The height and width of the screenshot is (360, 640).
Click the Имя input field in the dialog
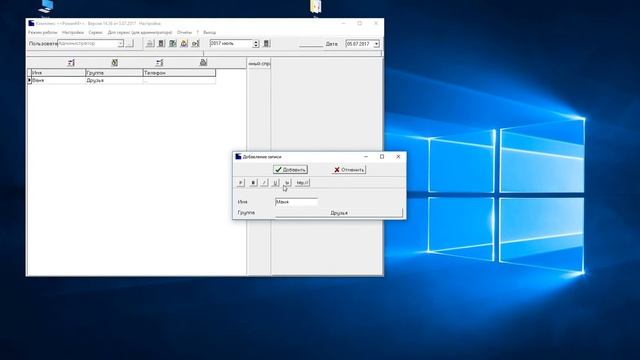click(296, 202)
